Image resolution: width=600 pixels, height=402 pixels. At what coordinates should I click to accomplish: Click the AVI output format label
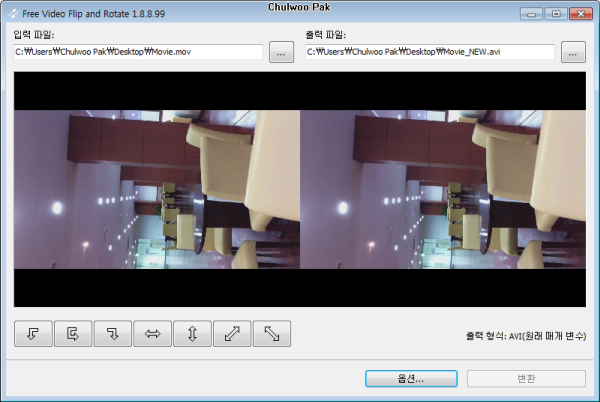(x=525, y=336)
